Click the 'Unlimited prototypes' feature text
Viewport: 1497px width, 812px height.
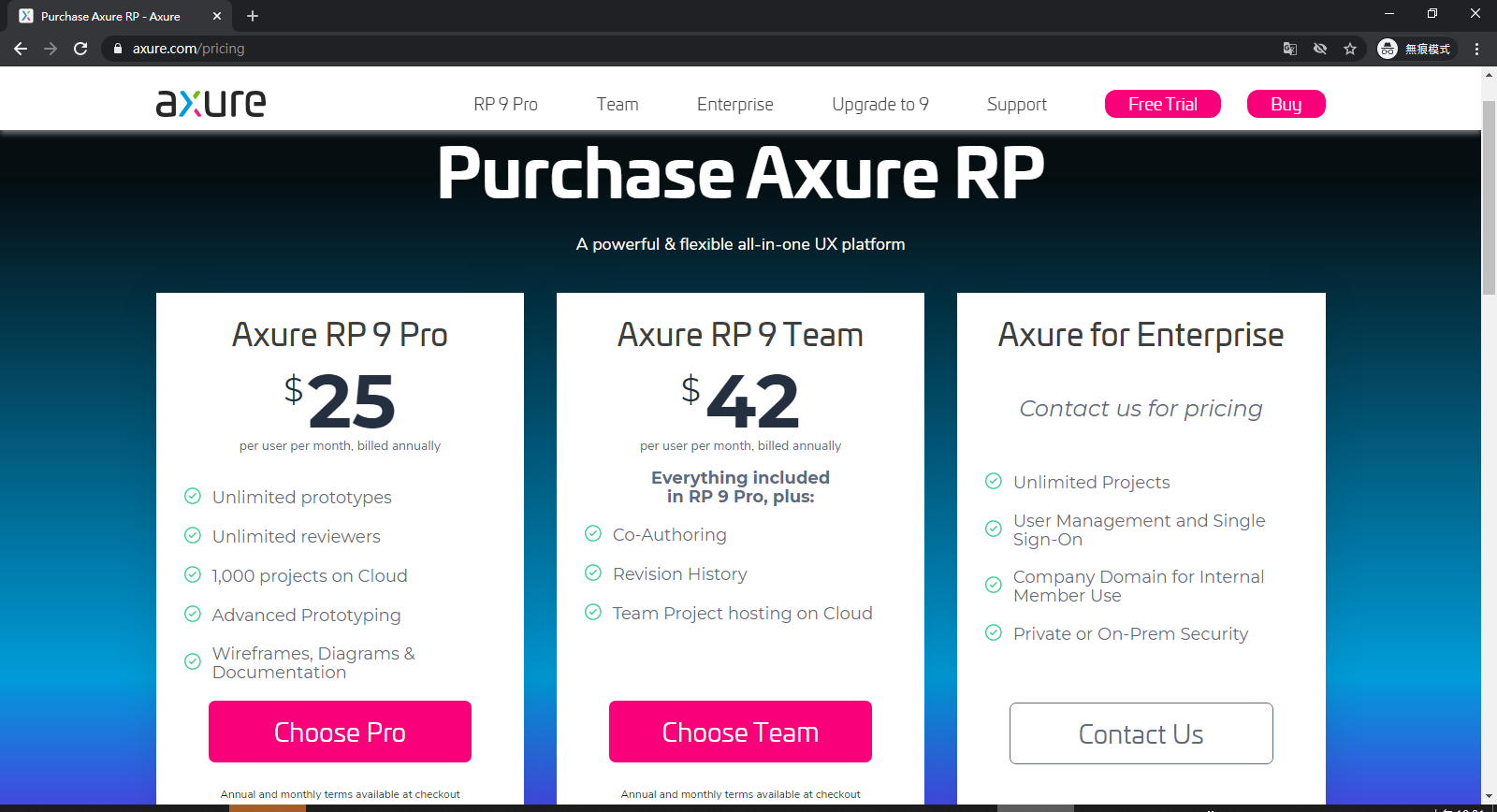[x=301, y=497]
